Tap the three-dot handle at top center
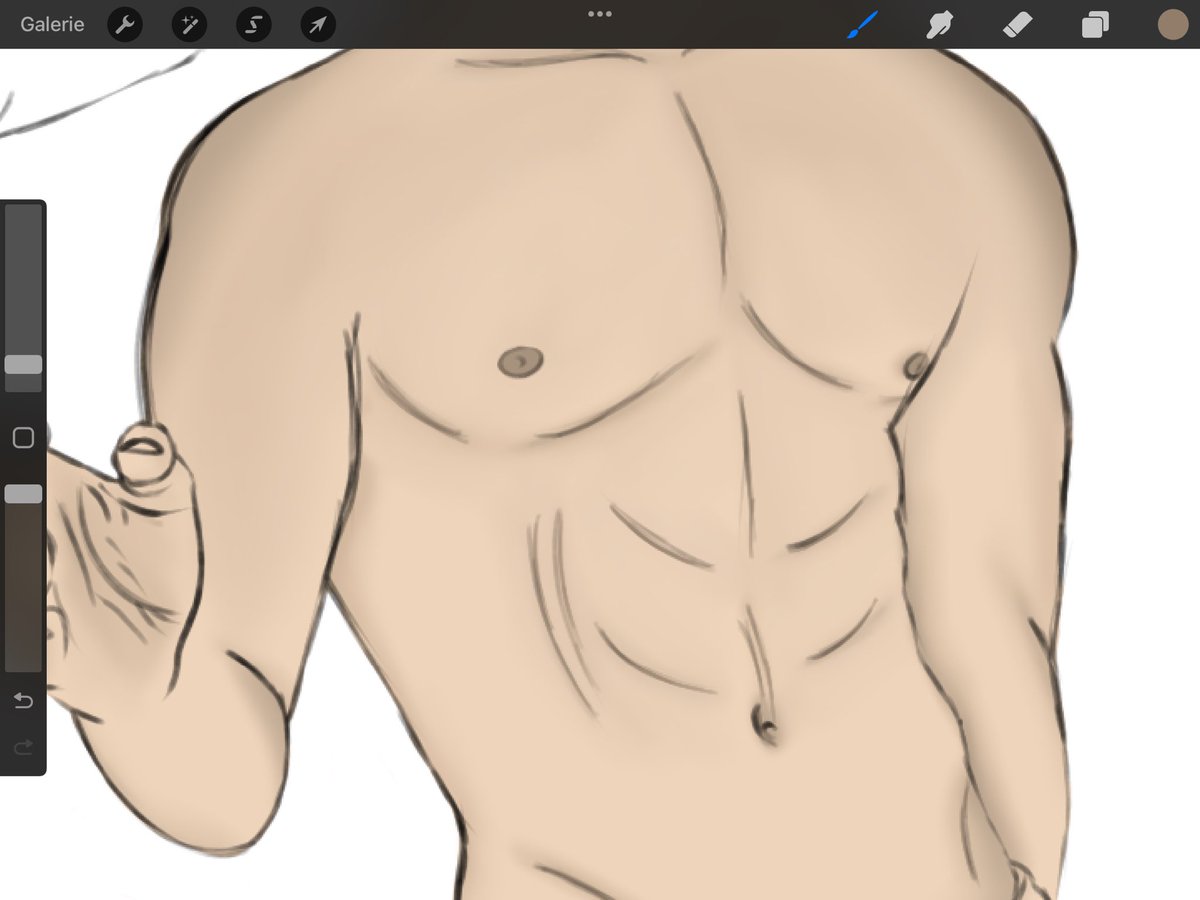Image resolution: width=1200 pixels, height=900 pixels. [x=600, y=14]
